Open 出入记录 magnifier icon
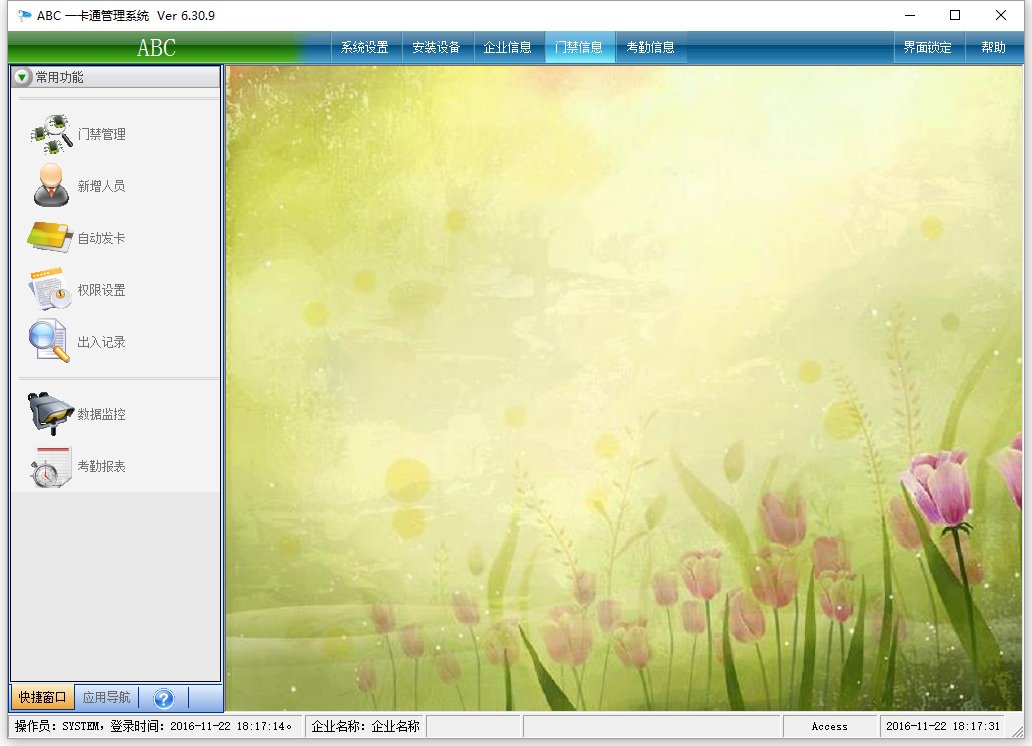The image size is (1032, 746). (49, 342)
